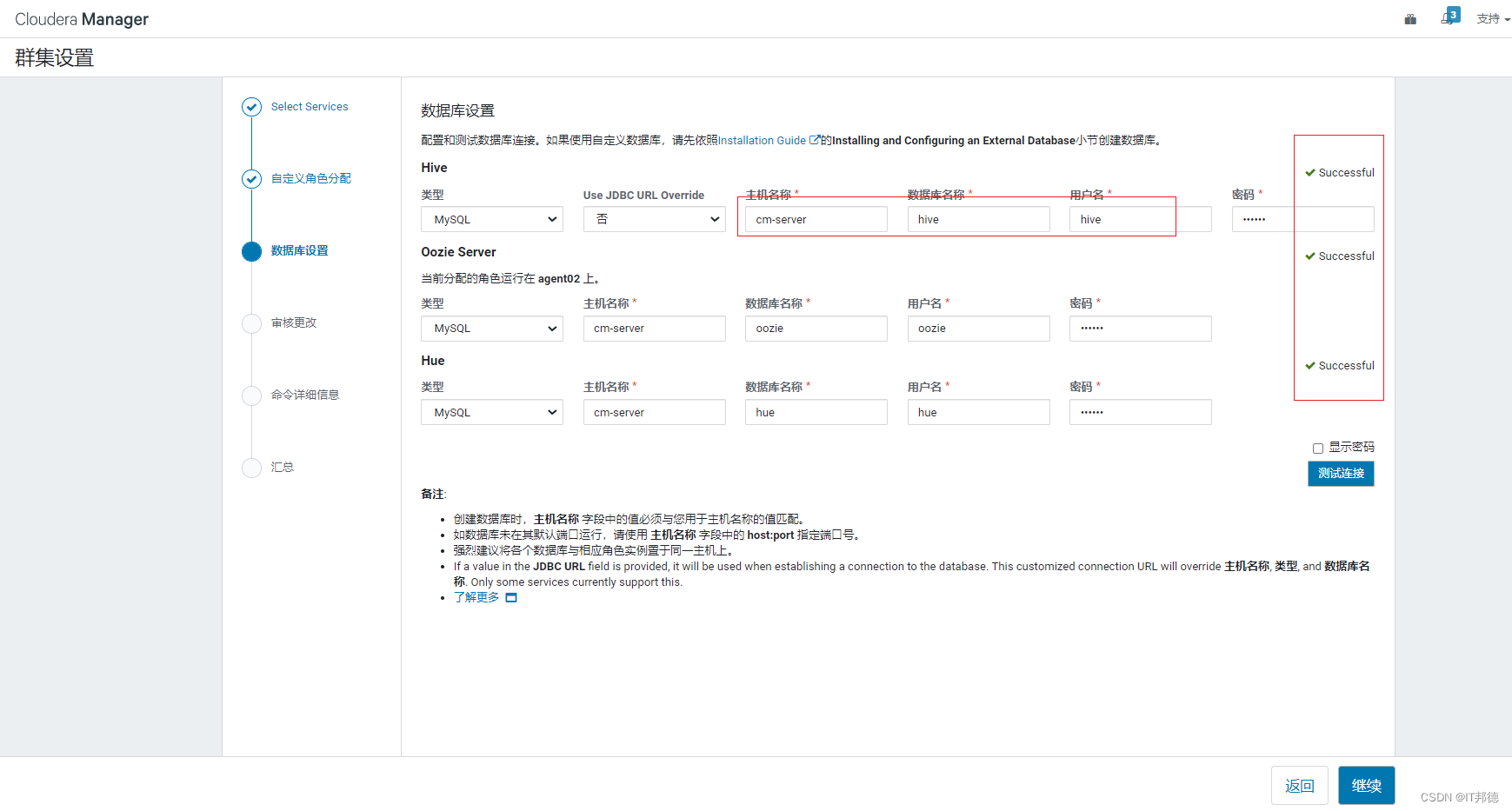
Task: Click the 数据库设置 section heading
Action: 457,111
